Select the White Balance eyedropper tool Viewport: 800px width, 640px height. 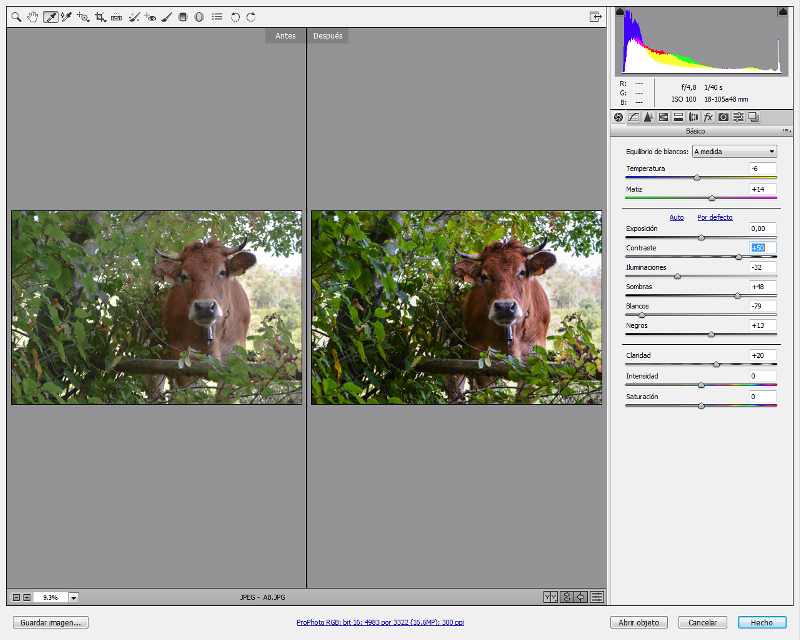pos(50,17)
